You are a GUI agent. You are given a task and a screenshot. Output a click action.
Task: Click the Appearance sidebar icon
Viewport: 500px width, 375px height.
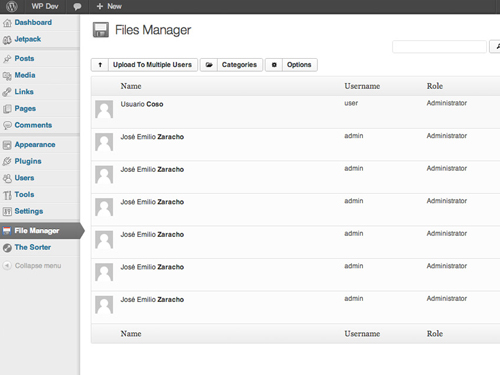[x=7, y=145]
